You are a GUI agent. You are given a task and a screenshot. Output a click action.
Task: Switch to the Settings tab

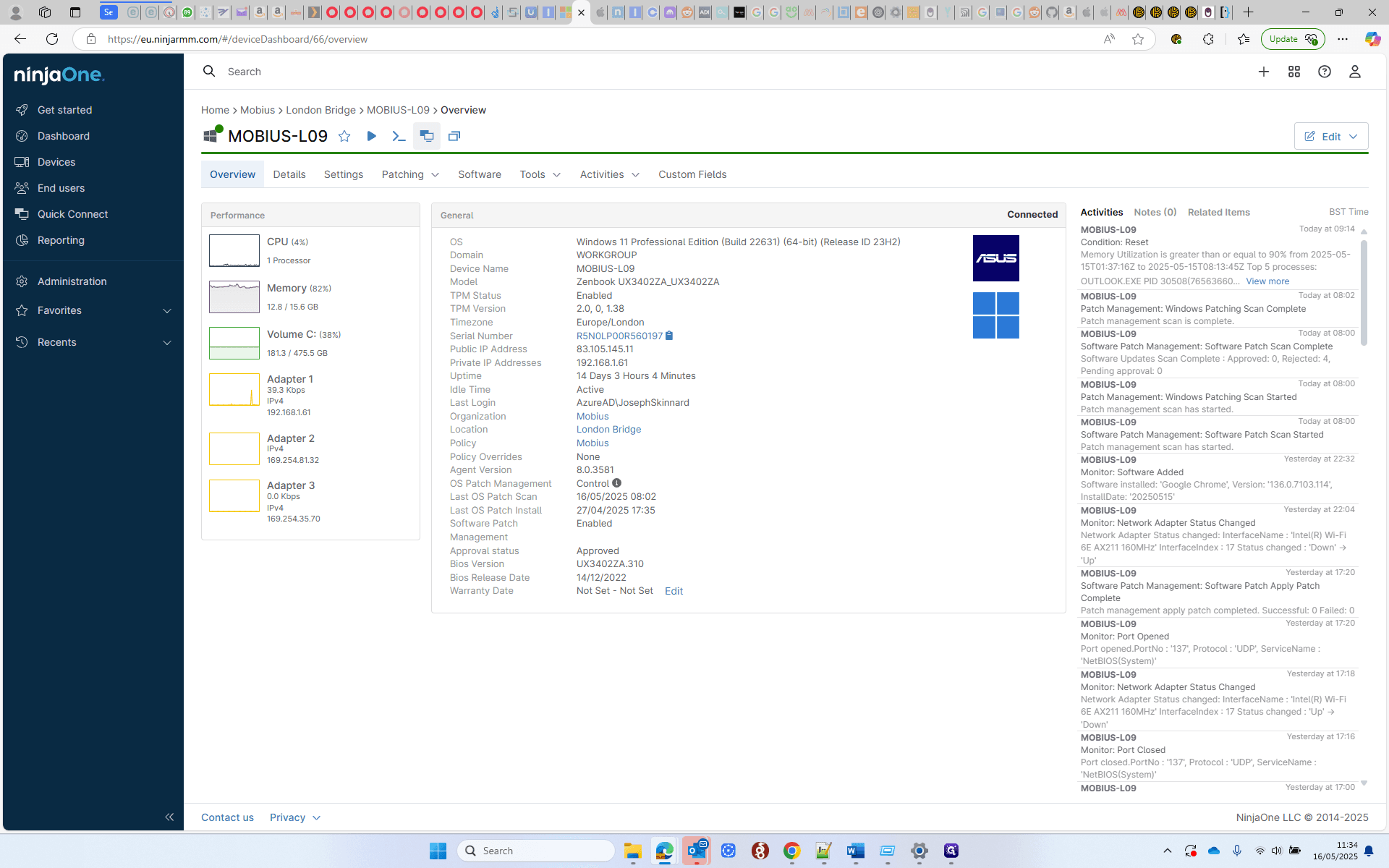(x=344, y=174)
